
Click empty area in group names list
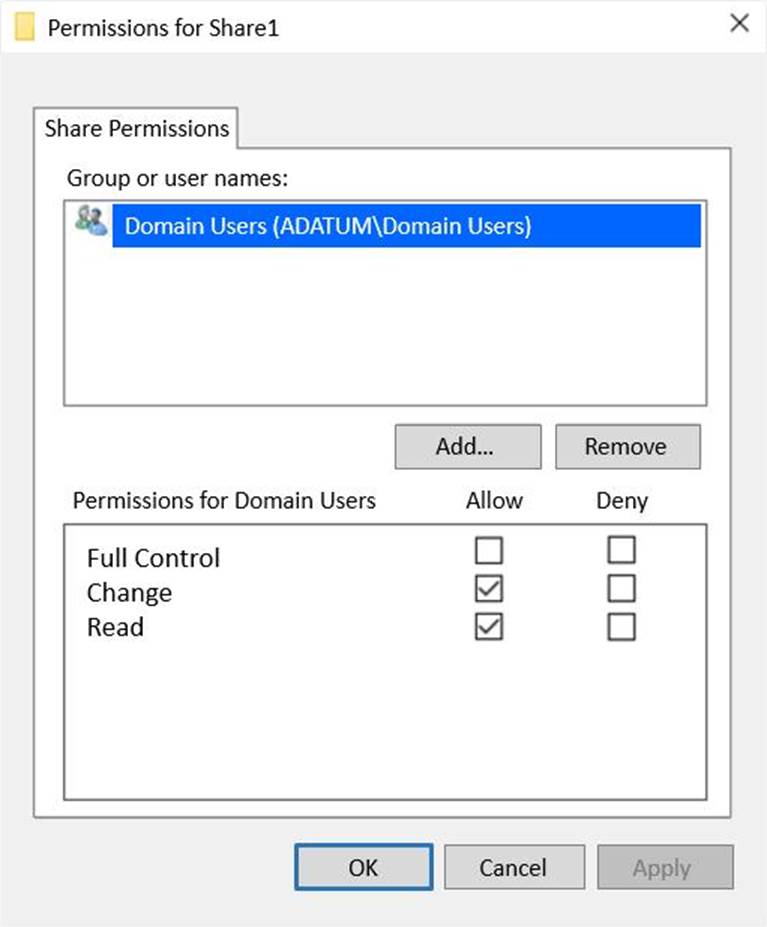point(384,330)
